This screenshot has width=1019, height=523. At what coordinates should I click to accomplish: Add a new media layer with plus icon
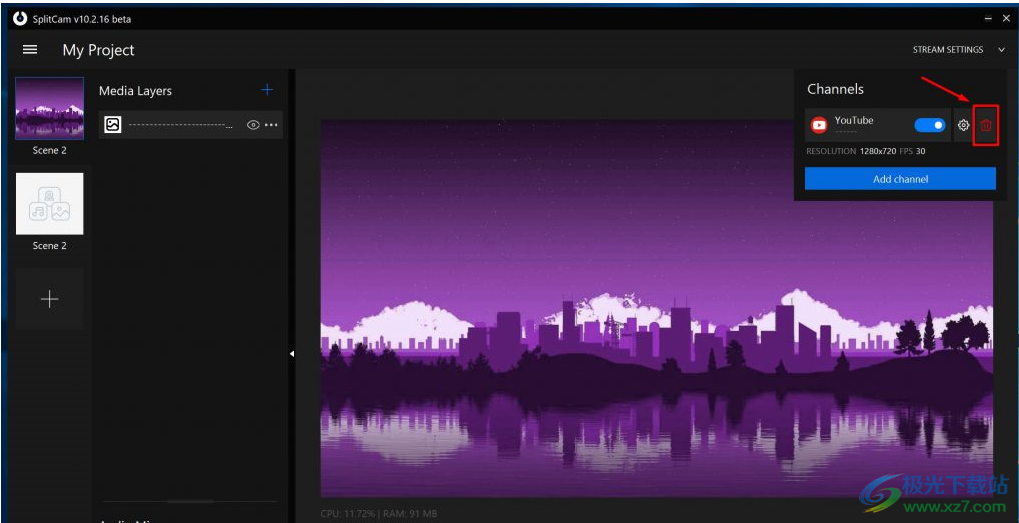(267, 90)
